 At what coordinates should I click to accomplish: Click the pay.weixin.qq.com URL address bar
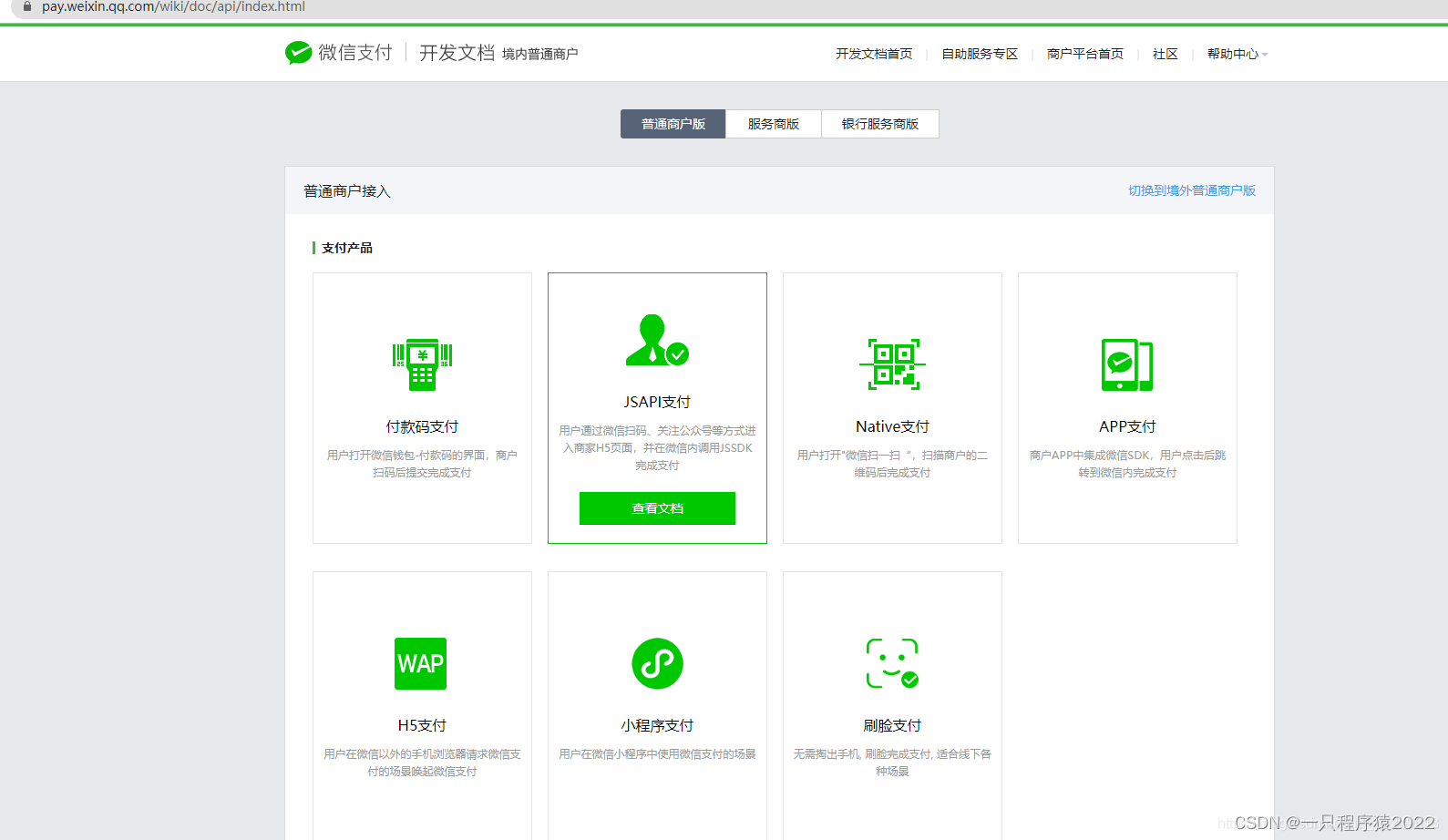tap(173, 6)
